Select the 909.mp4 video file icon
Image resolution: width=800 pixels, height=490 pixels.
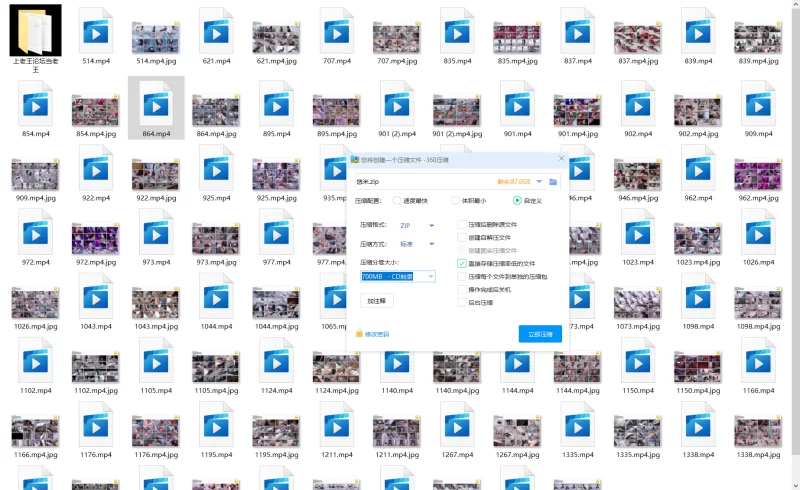click(x=758, y=104)
